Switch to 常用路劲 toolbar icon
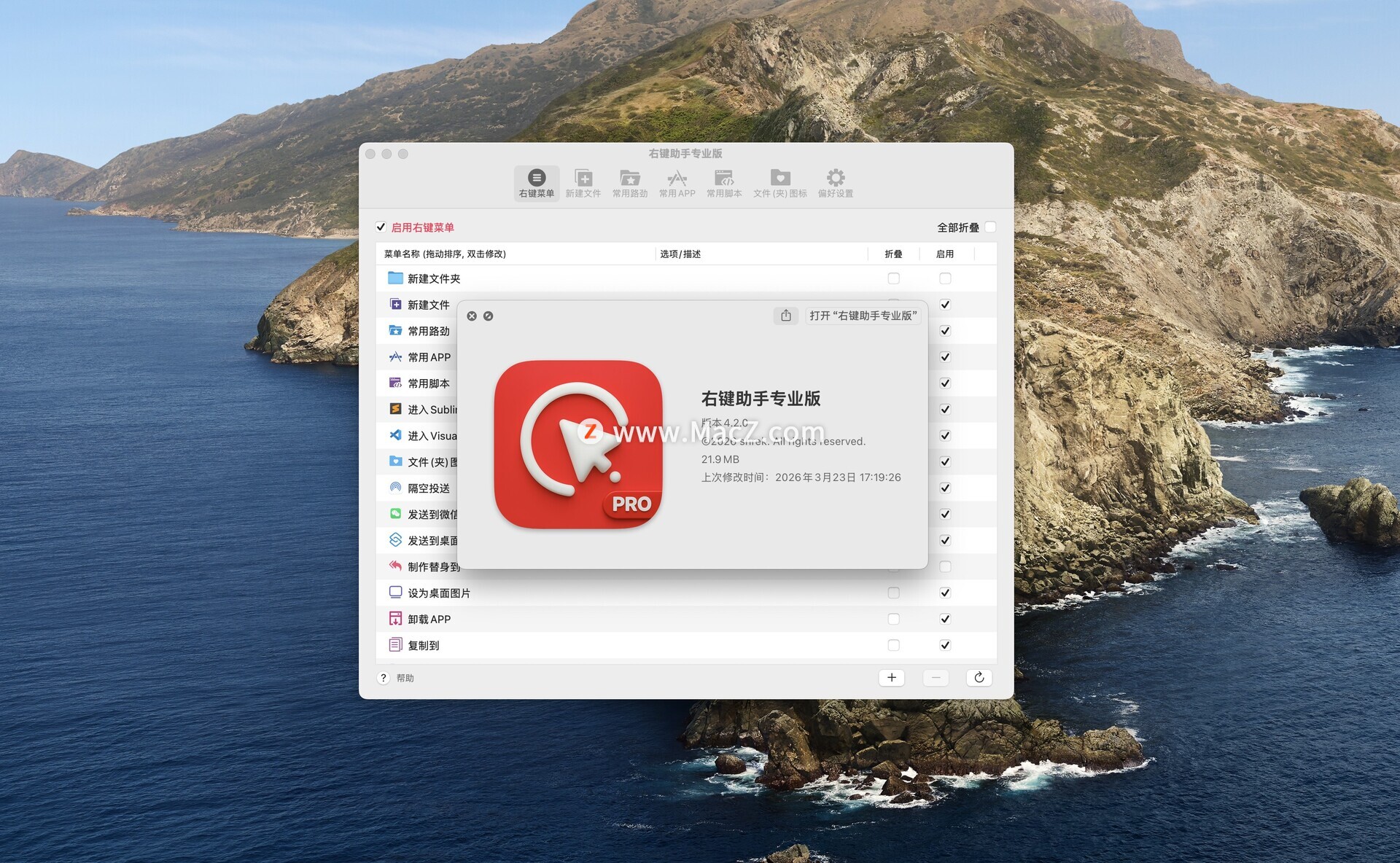The image size is (1400, 863). click(x=629, y=182)
